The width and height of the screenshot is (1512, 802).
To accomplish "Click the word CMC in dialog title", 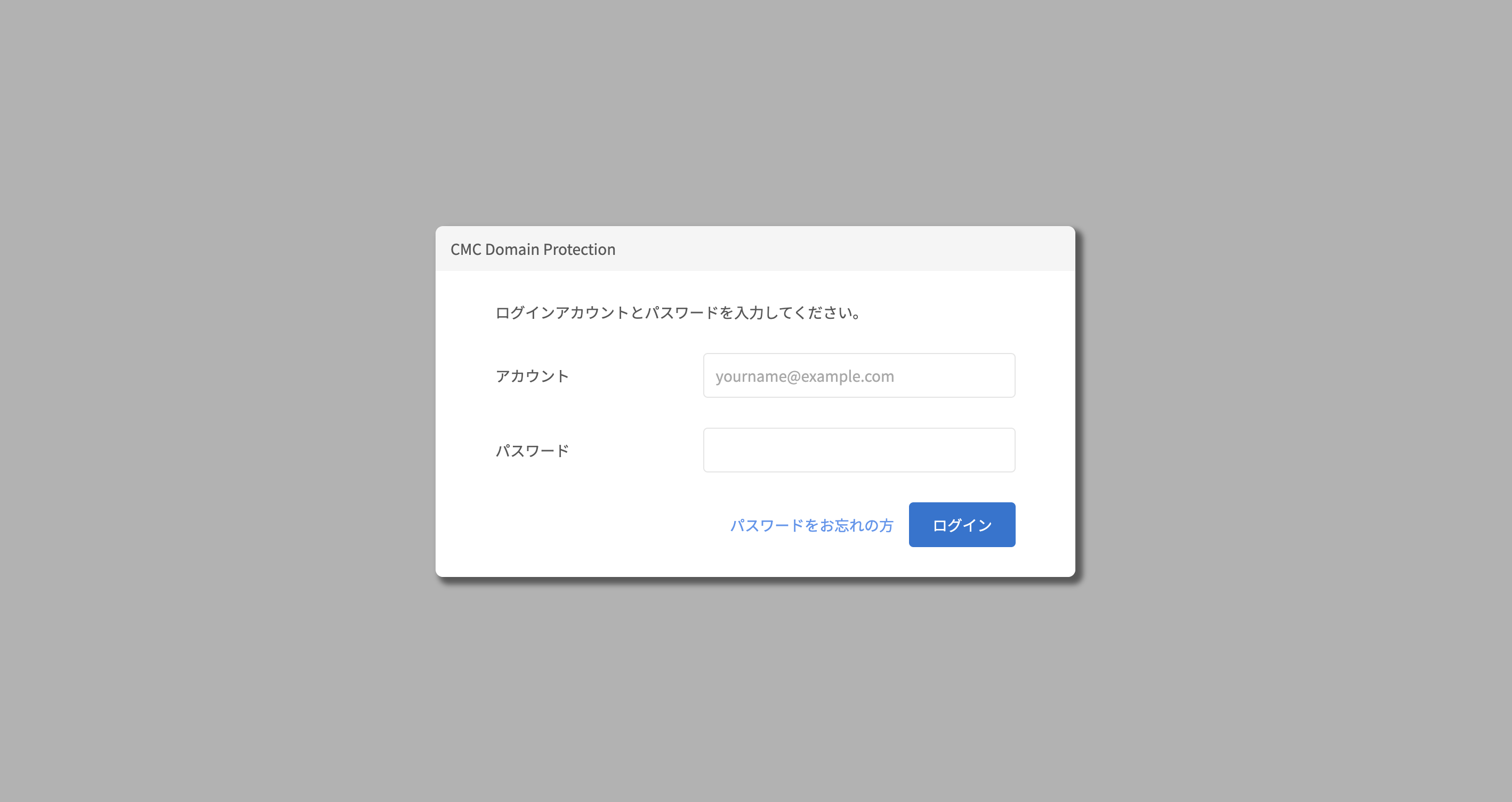I will pyautogui.click(x=465, y=250).
